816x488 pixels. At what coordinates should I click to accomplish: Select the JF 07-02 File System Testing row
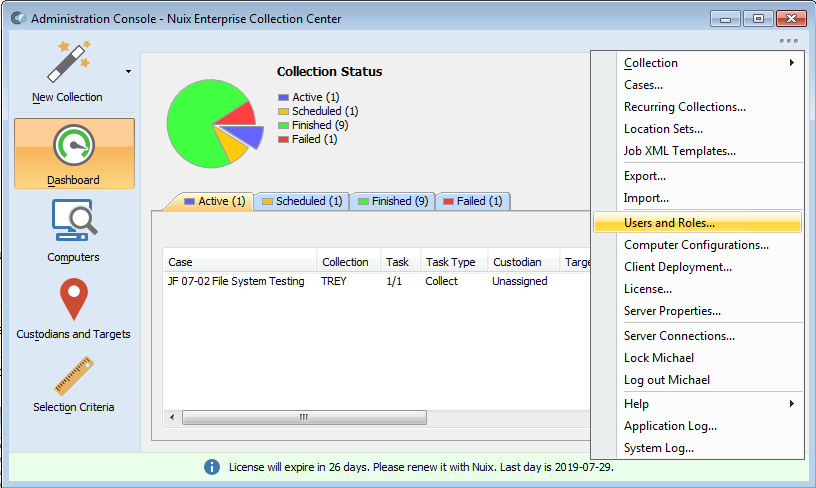(377, 281)
